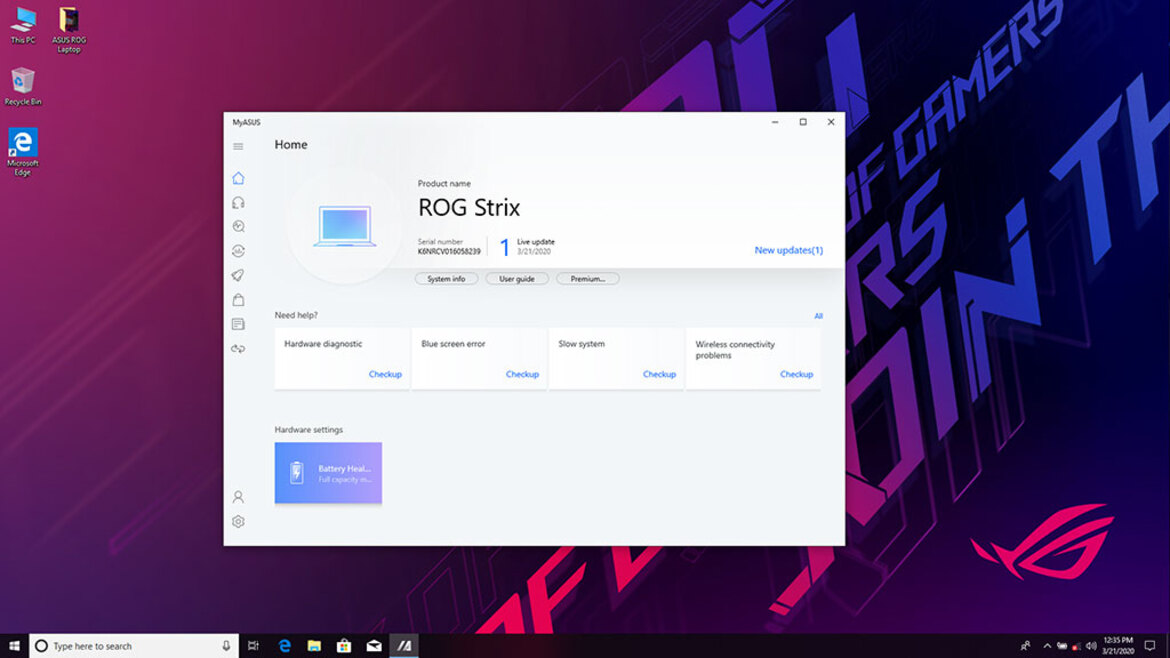Click the serial number K6NRCV016058239

(449, 252)
